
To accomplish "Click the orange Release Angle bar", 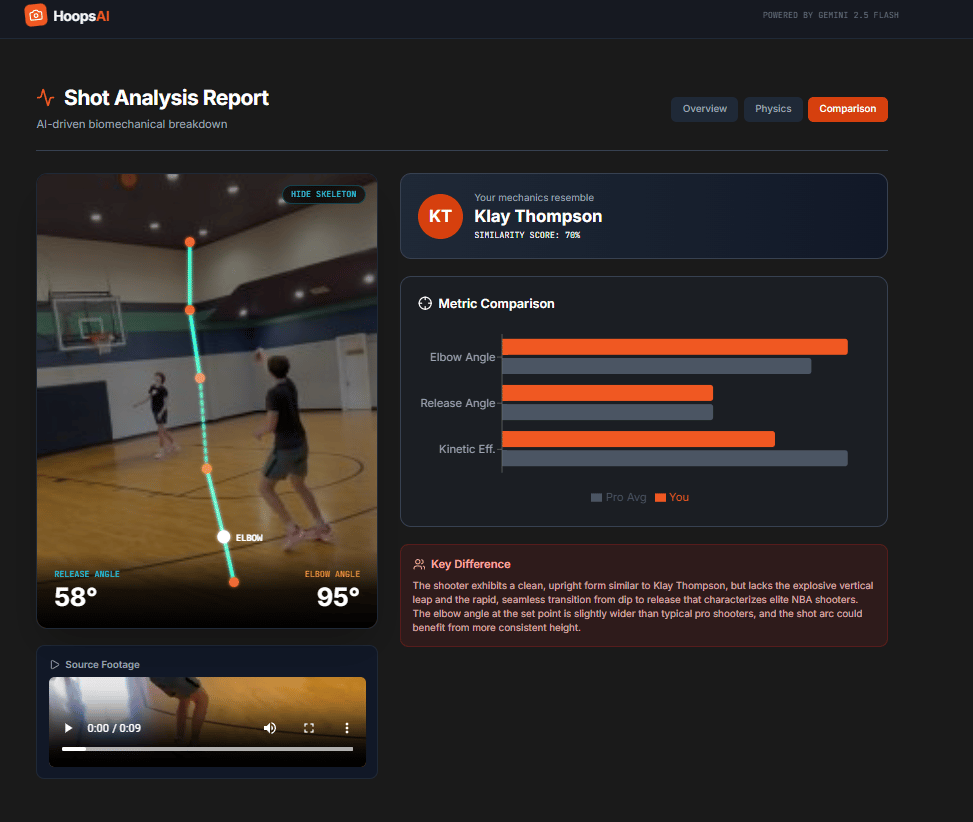I will point(608,393).
